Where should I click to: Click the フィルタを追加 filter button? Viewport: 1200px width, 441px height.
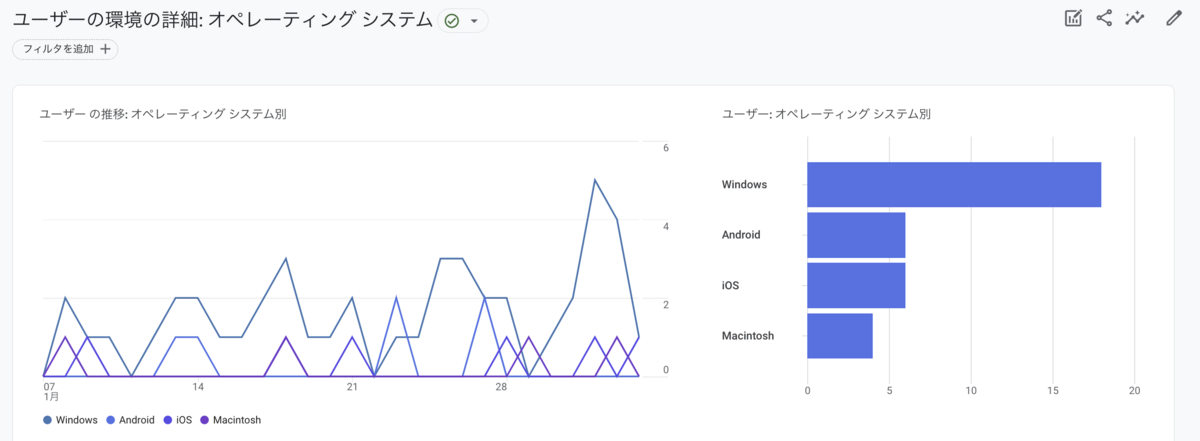coord(65,49)
